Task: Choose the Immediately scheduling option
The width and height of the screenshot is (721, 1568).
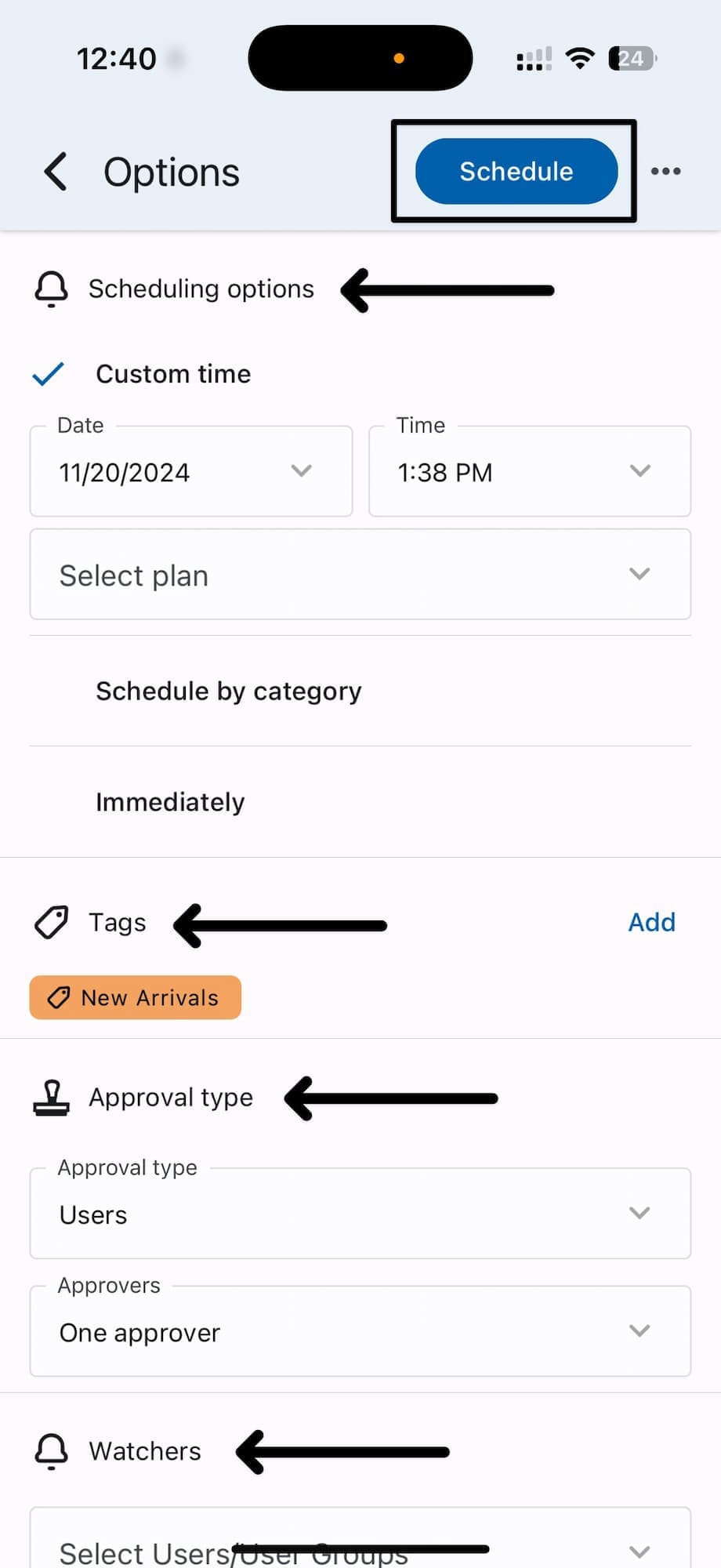Action: (170, 802)
